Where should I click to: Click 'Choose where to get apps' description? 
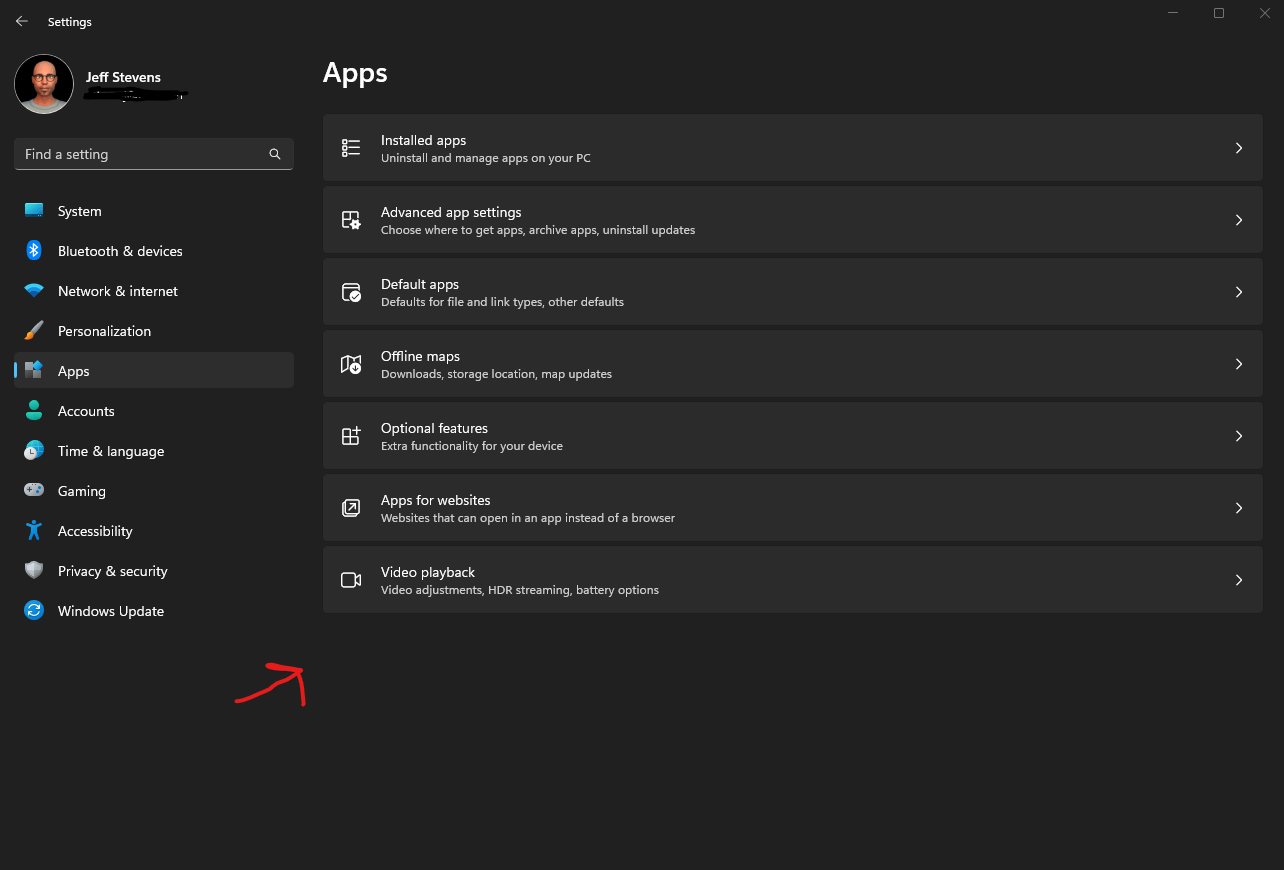click(538, 230)
